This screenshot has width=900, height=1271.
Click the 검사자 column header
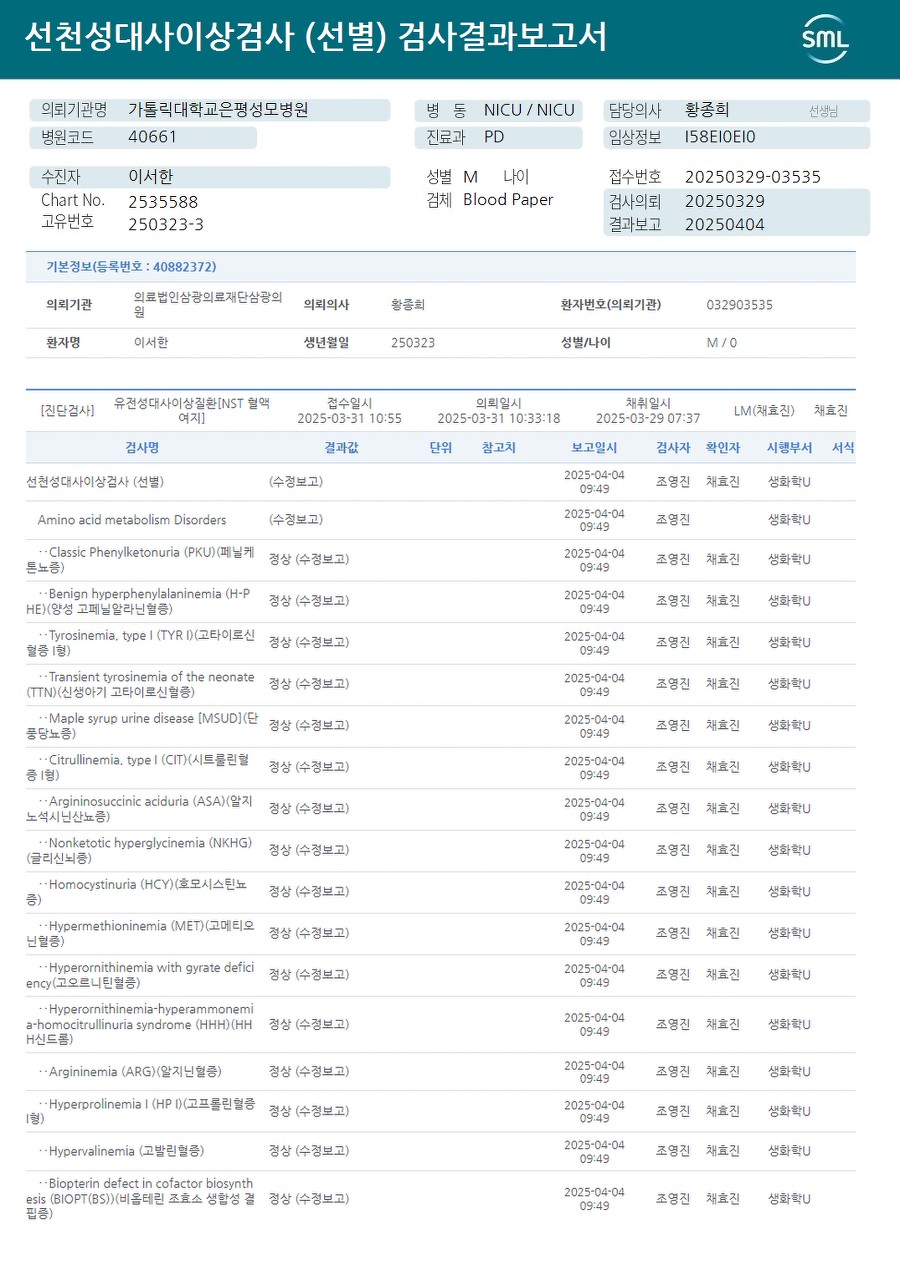coord(673,448)
